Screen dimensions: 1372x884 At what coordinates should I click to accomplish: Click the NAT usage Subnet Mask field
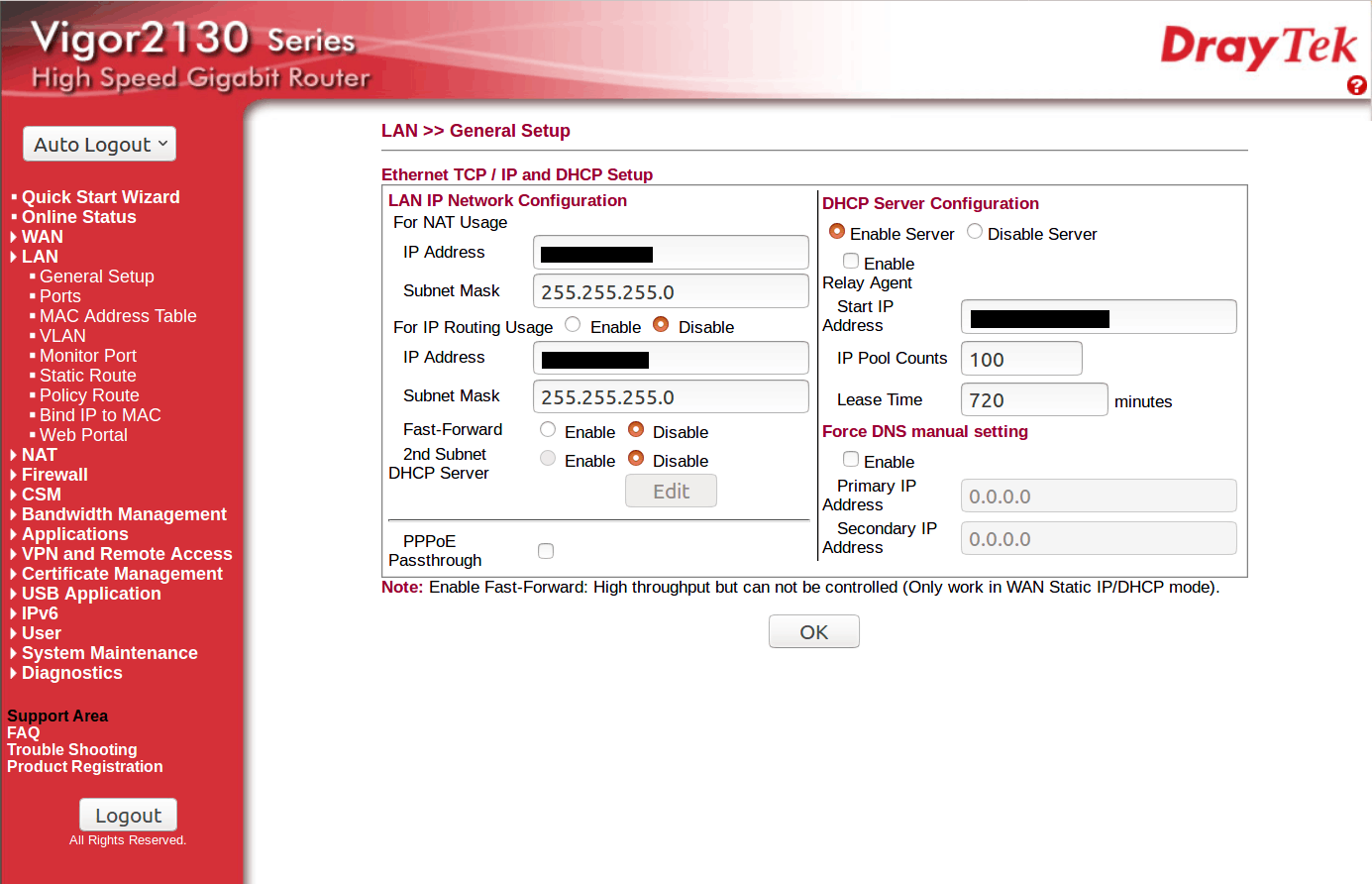(671, 291)
